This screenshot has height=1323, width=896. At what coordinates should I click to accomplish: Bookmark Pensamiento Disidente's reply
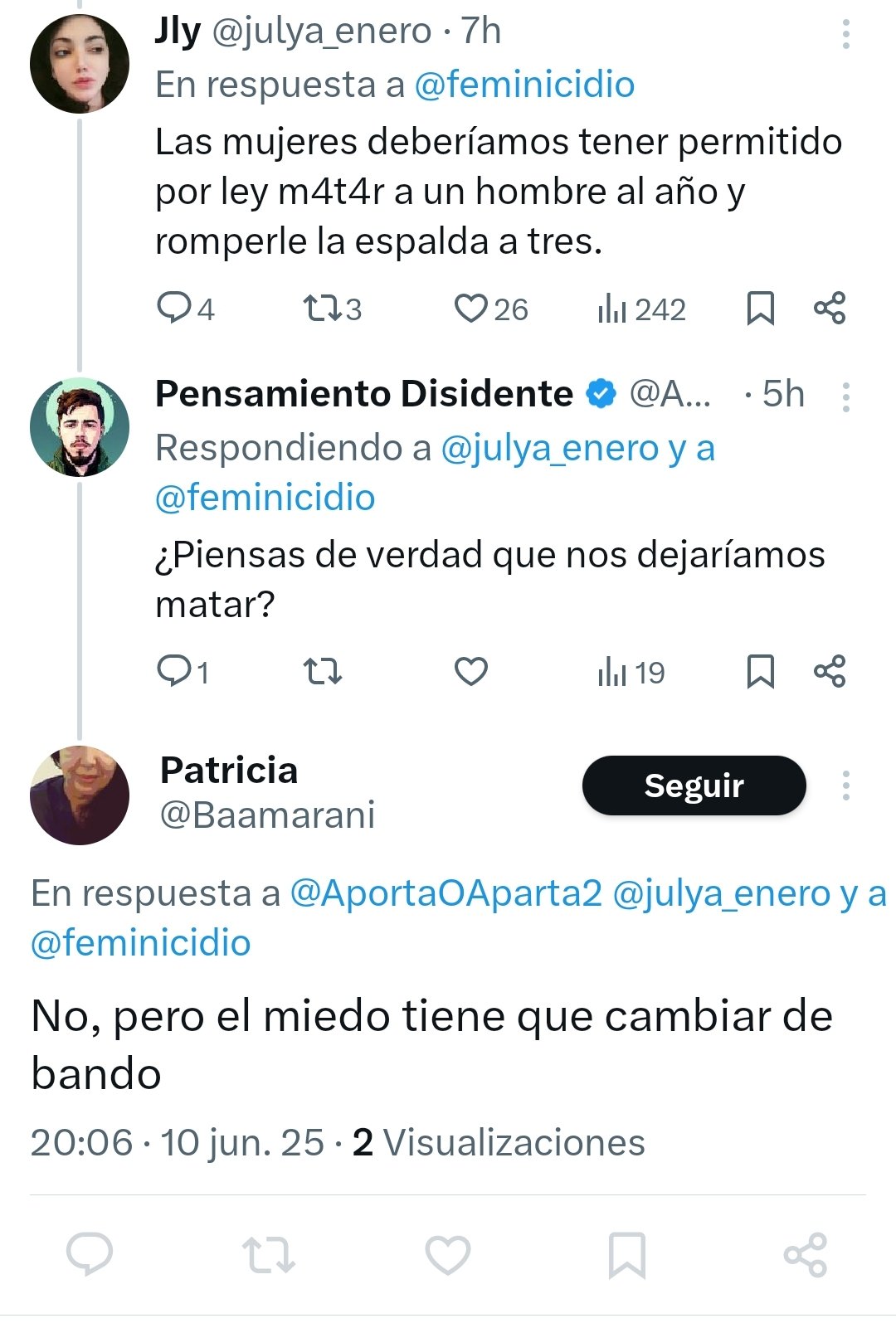tap(760, 672)
